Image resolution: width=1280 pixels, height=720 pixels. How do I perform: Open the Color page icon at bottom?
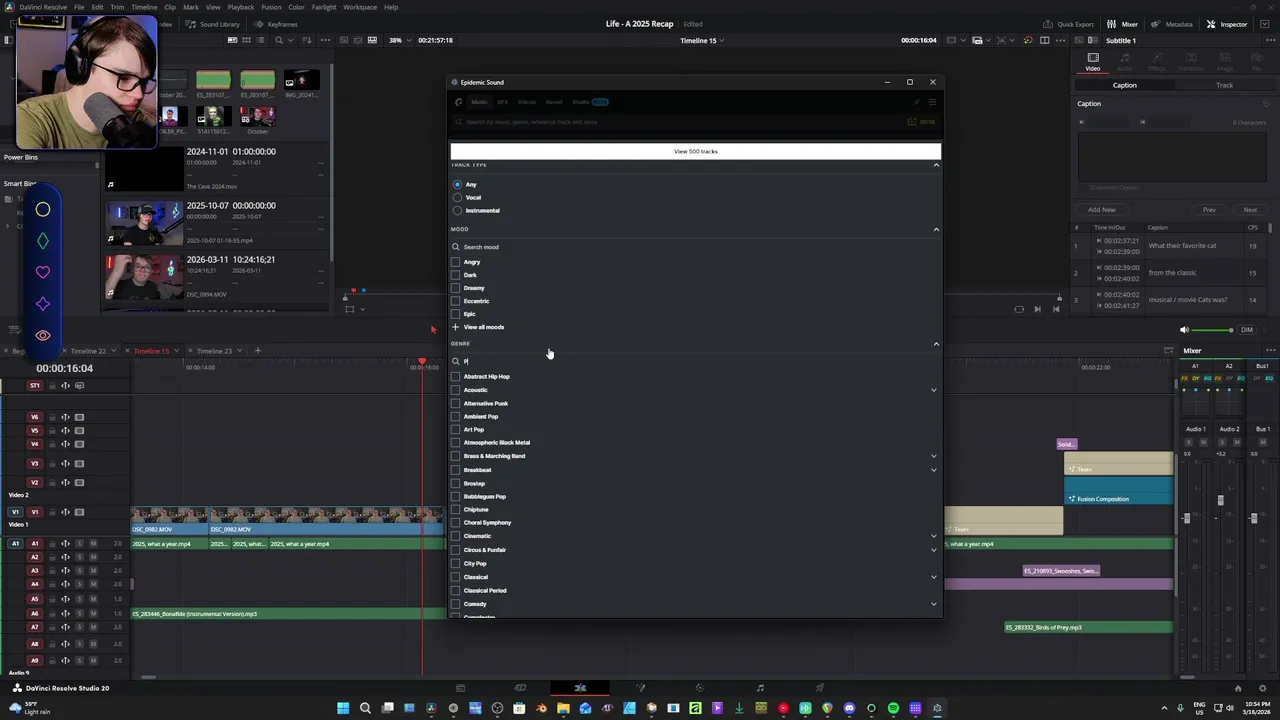[700, 688]
